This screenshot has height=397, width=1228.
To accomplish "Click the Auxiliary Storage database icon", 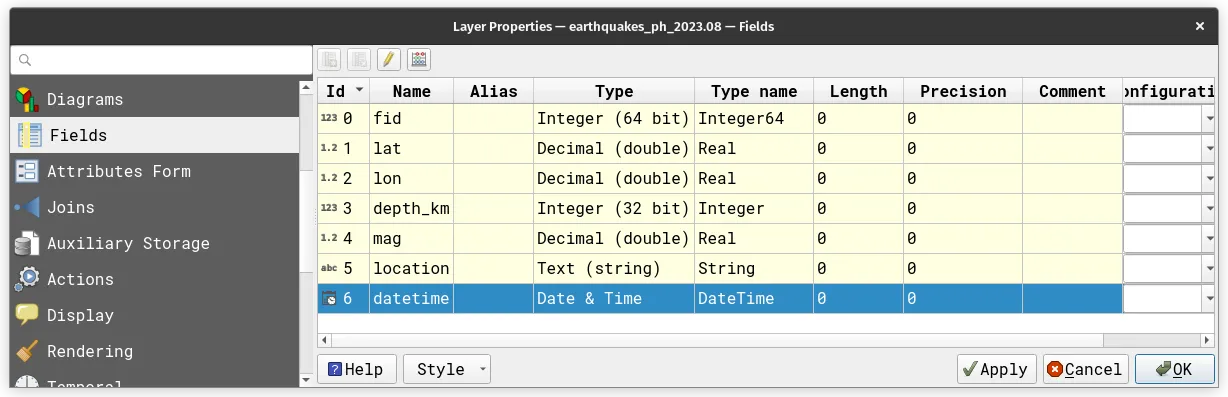I will pyautogui.click(x=27, y=243).
